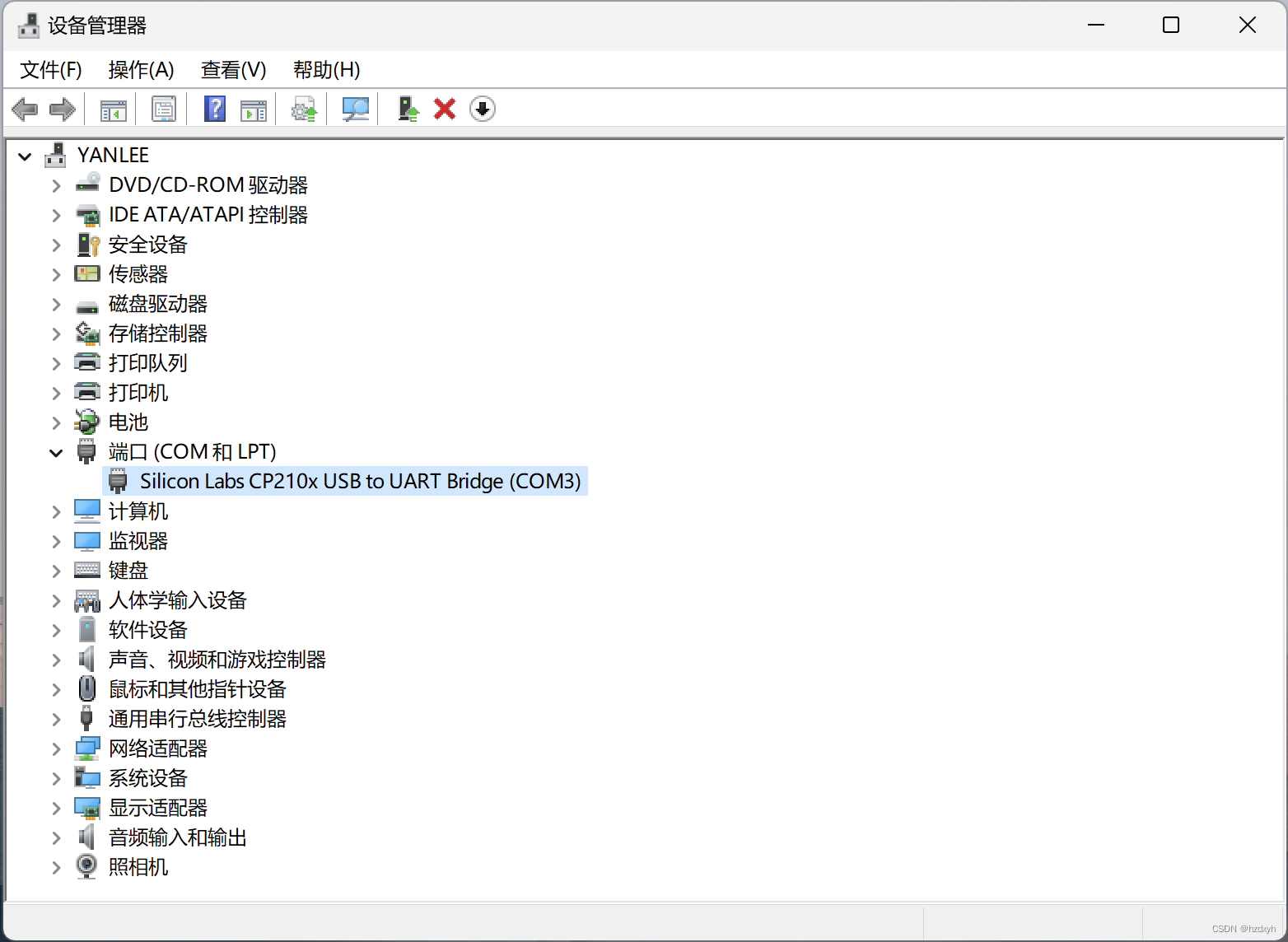
Task: Click the 存储控制器 icon
Action: click(x=87, y=333)
